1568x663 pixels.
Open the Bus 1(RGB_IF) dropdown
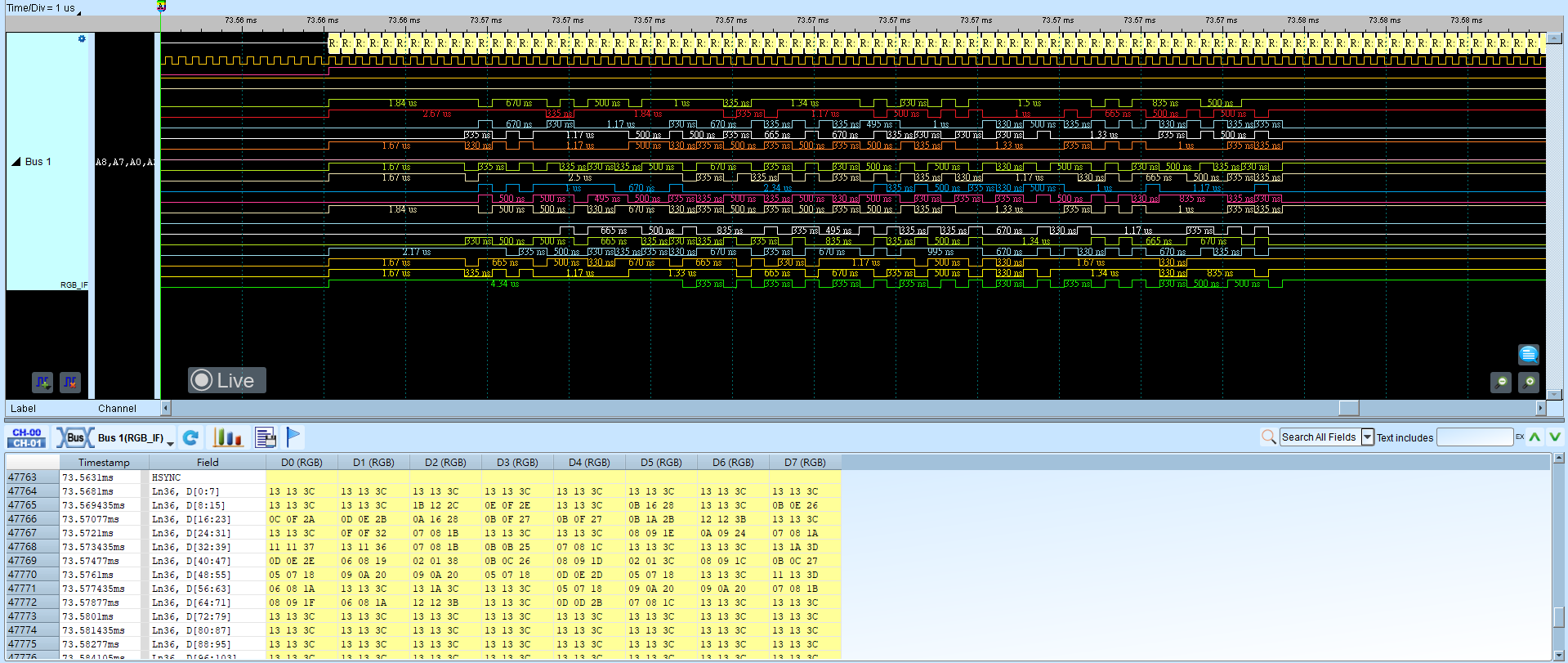(x=170, y=441)
